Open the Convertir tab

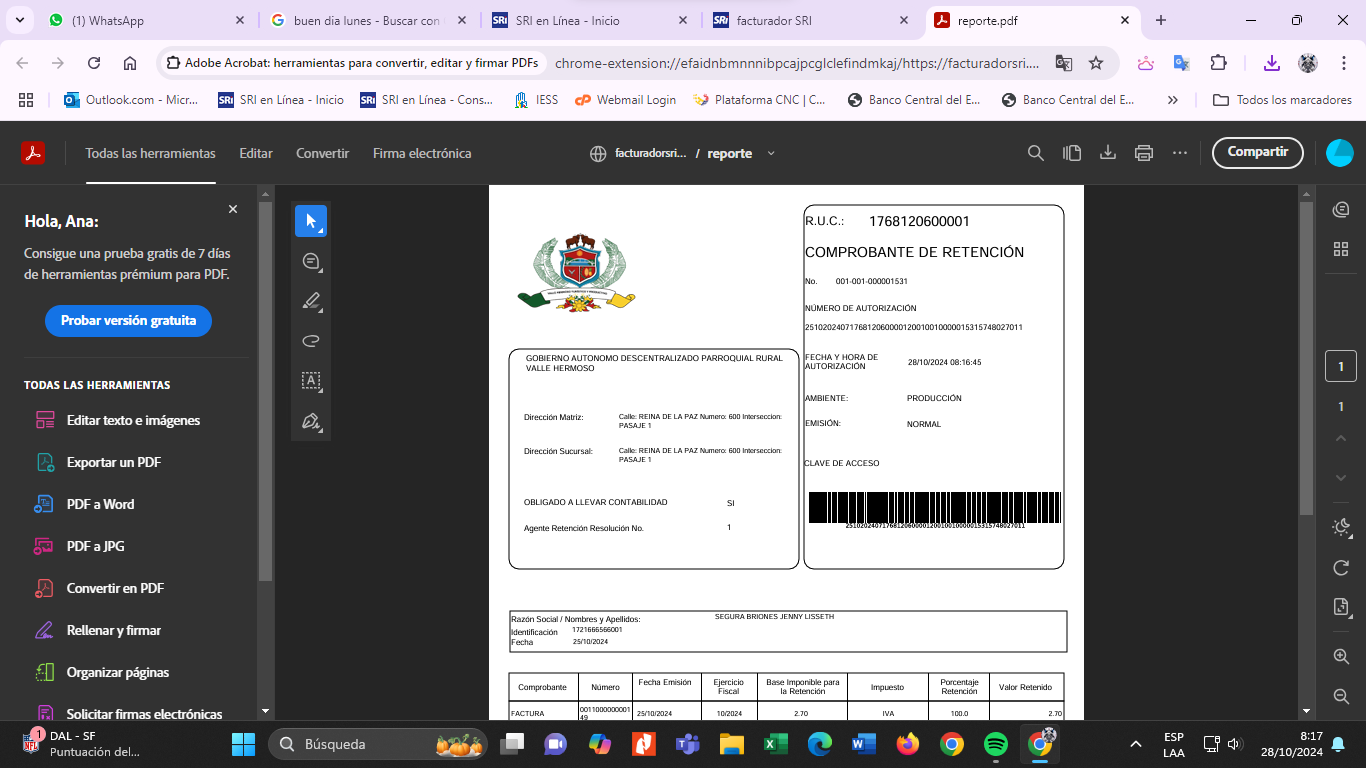pyautogui.click(x=322, y=153)
